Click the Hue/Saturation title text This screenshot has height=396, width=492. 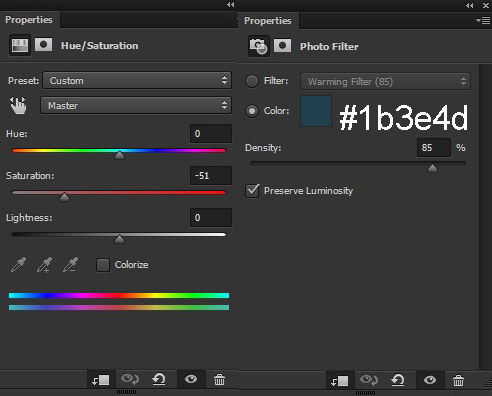99,46
